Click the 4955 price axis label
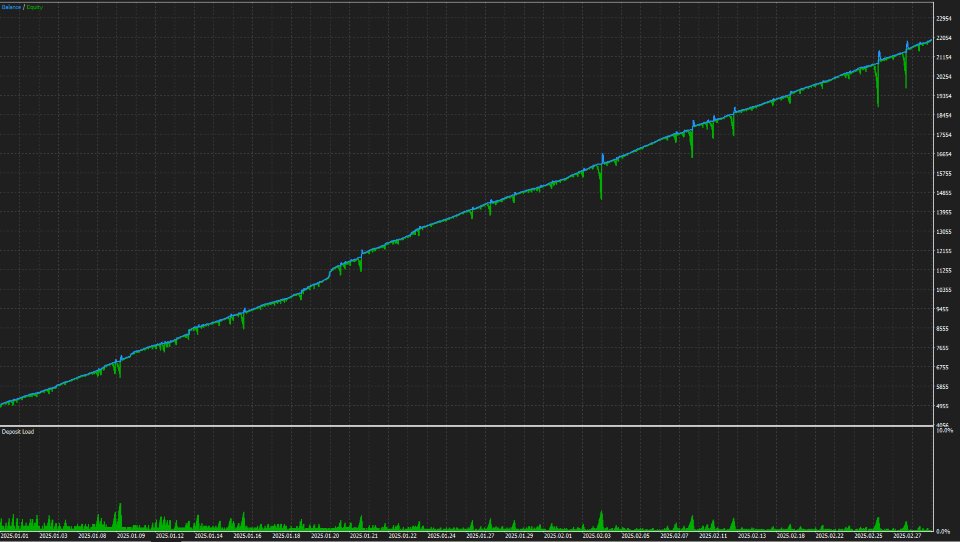This screenshot has width=960, height=542. pyautogui.click(x=944, y=406)
